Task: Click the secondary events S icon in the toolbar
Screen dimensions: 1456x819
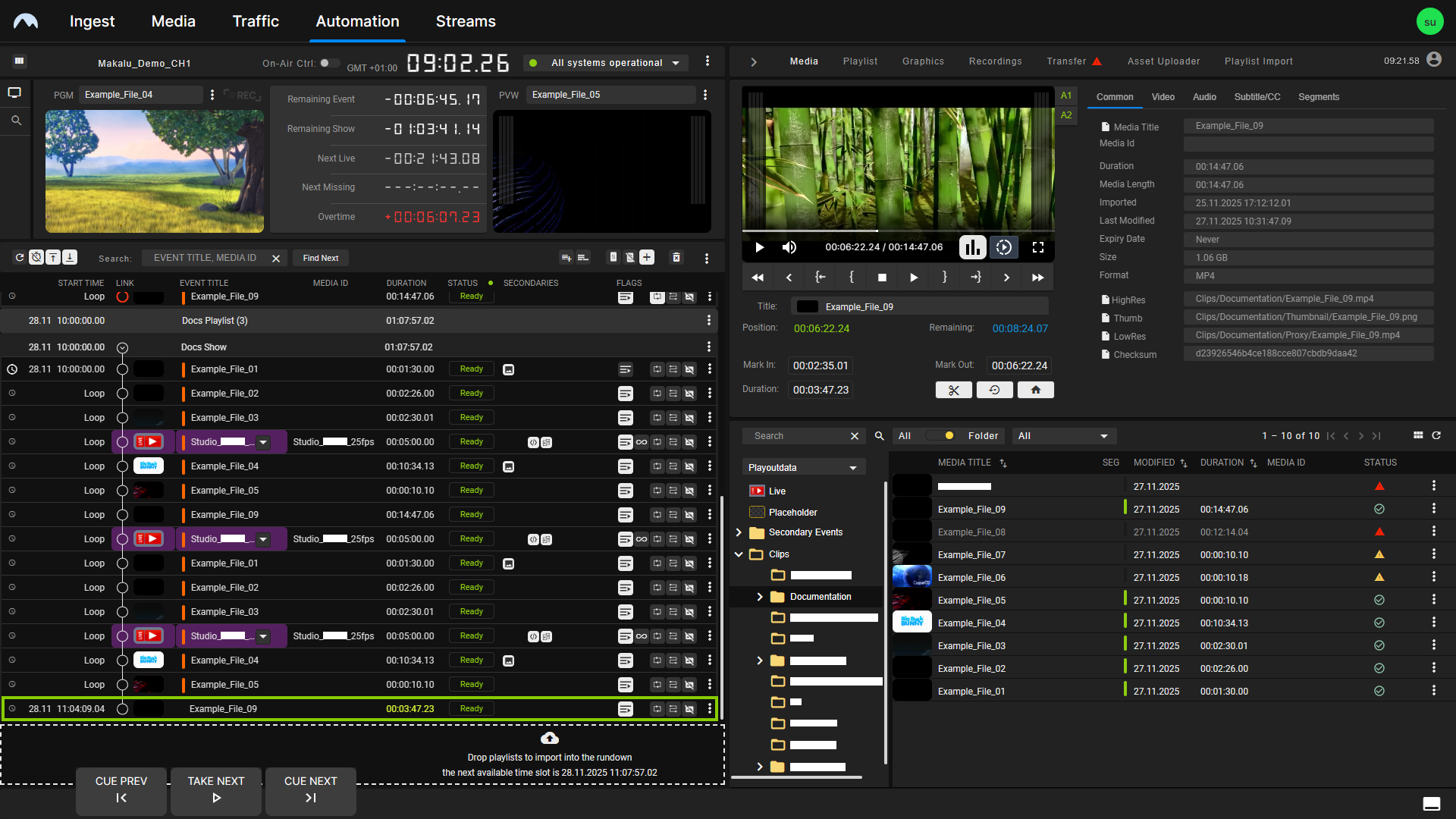Action: 613,258
